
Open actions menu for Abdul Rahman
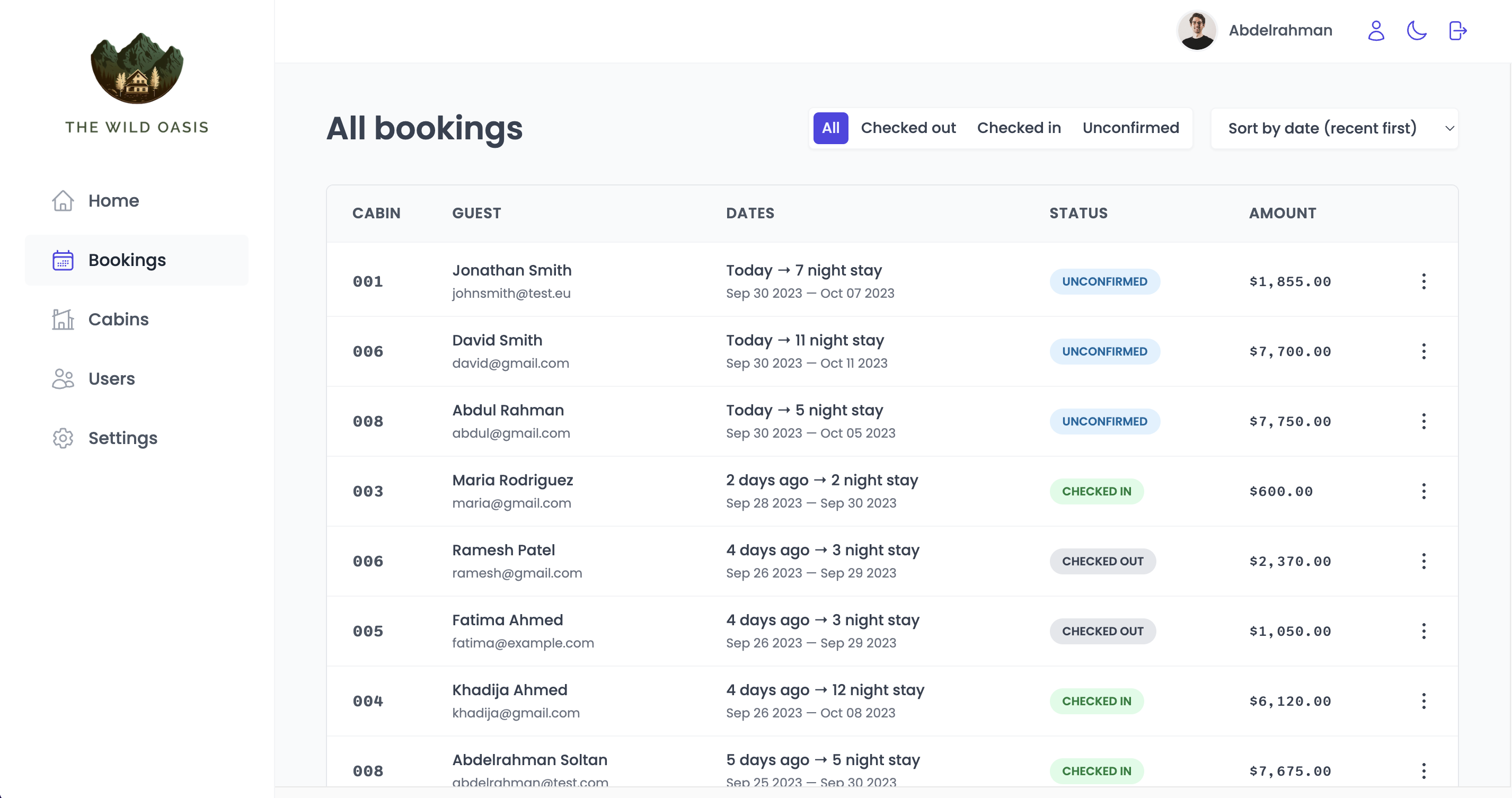[x=1423, y=421]
